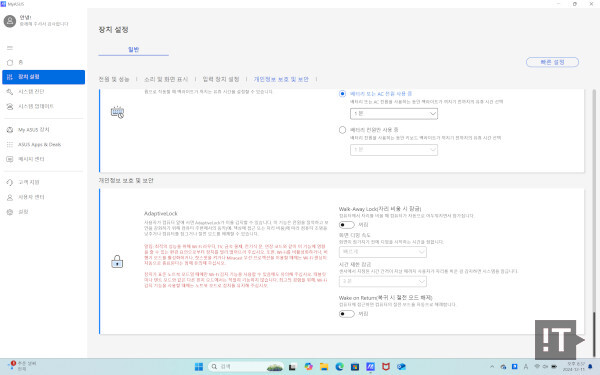Switch to the 일반 tab
Viewport: 600px width, 375px height.
134,50
